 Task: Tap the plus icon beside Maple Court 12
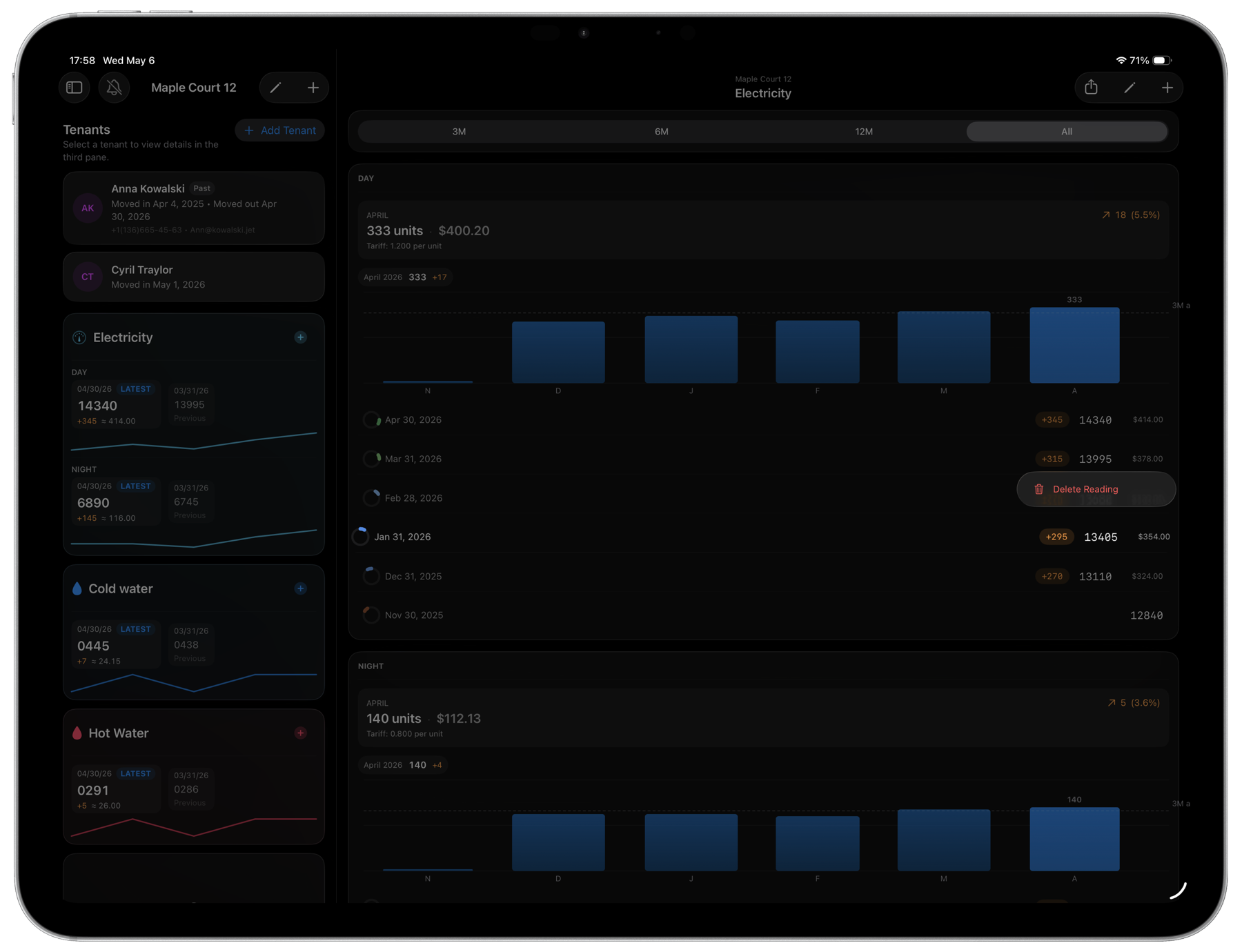tap(313, 88)
